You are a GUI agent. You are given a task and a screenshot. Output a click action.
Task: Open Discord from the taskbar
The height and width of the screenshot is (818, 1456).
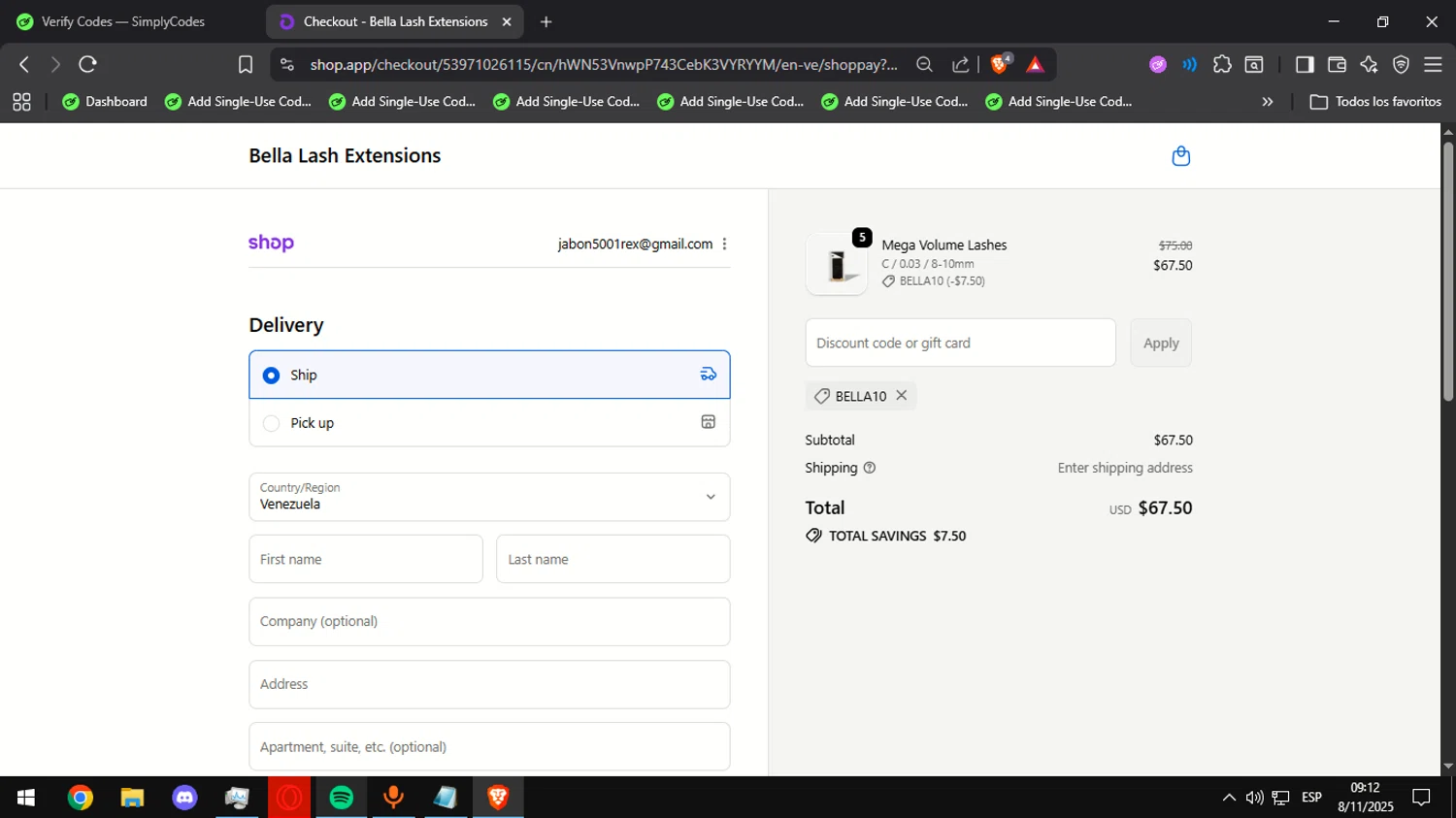click(184, 798)
